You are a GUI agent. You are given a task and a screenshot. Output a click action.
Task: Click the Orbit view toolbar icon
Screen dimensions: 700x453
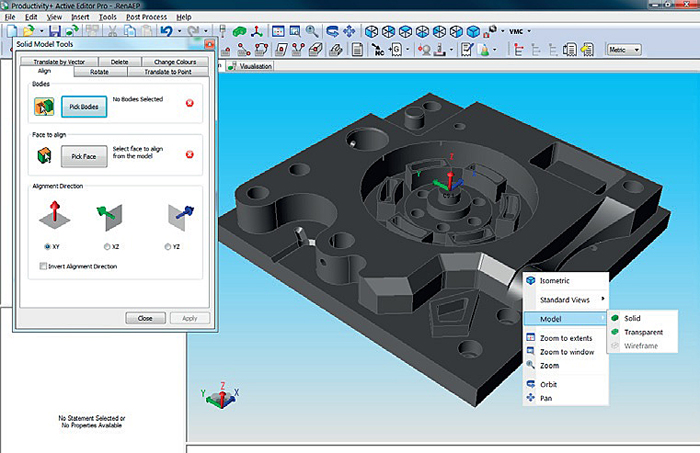(332, 31)
